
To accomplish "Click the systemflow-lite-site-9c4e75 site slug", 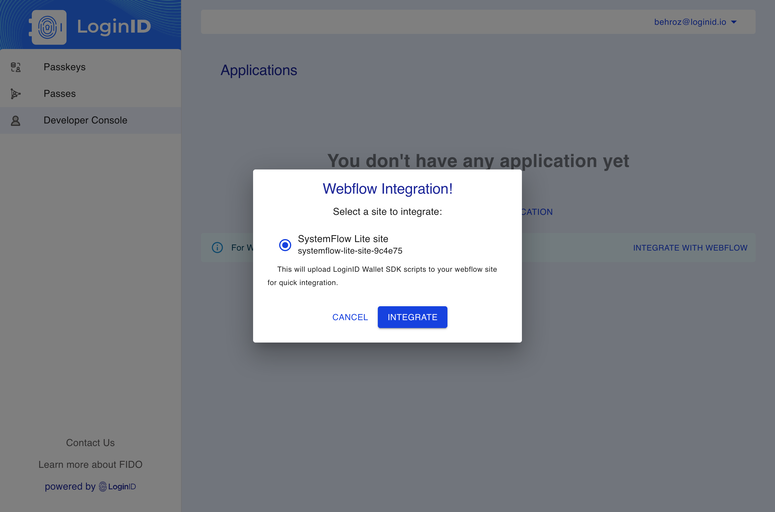I will [350, 251].
